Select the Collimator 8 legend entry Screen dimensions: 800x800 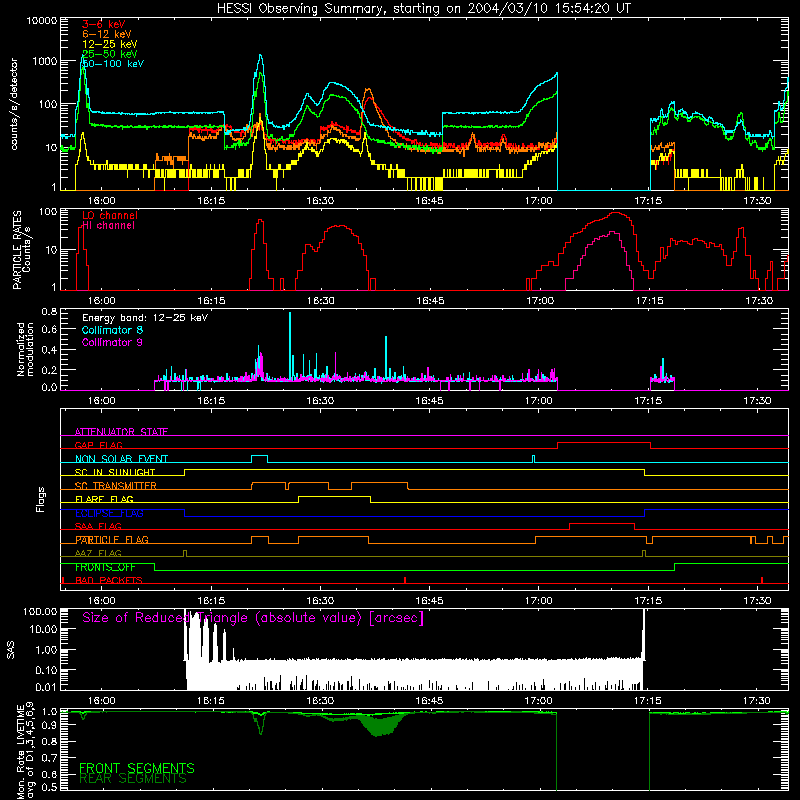[112, 330]
